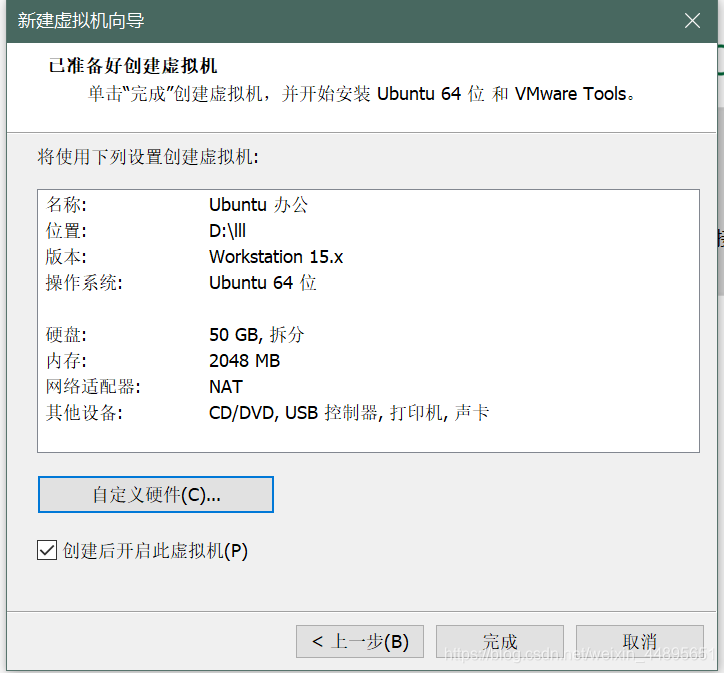The width and height of the screenshot is (724, 673).
Task: Select the hard disk value 50 GB, 拆分
Action: click(257, 335)
